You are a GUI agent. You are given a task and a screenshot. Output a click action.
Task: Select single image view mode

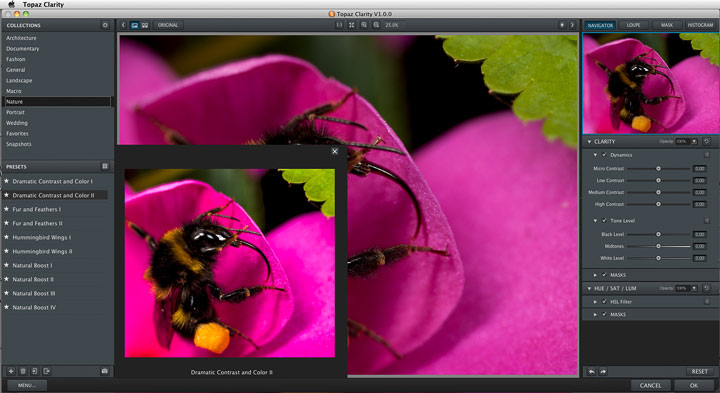pyautogui.click(x=135, y=25)
